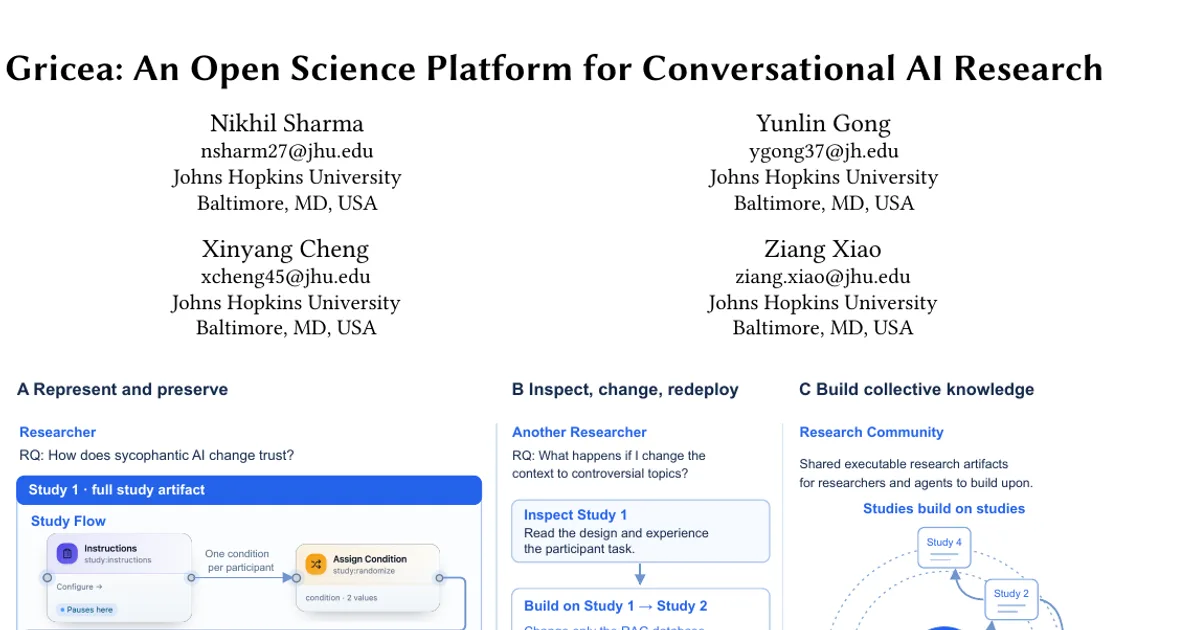Click email nsharm27@jhu.edu
The width and height of the screenshot is (1200, 630).
[x=287, y=151]
